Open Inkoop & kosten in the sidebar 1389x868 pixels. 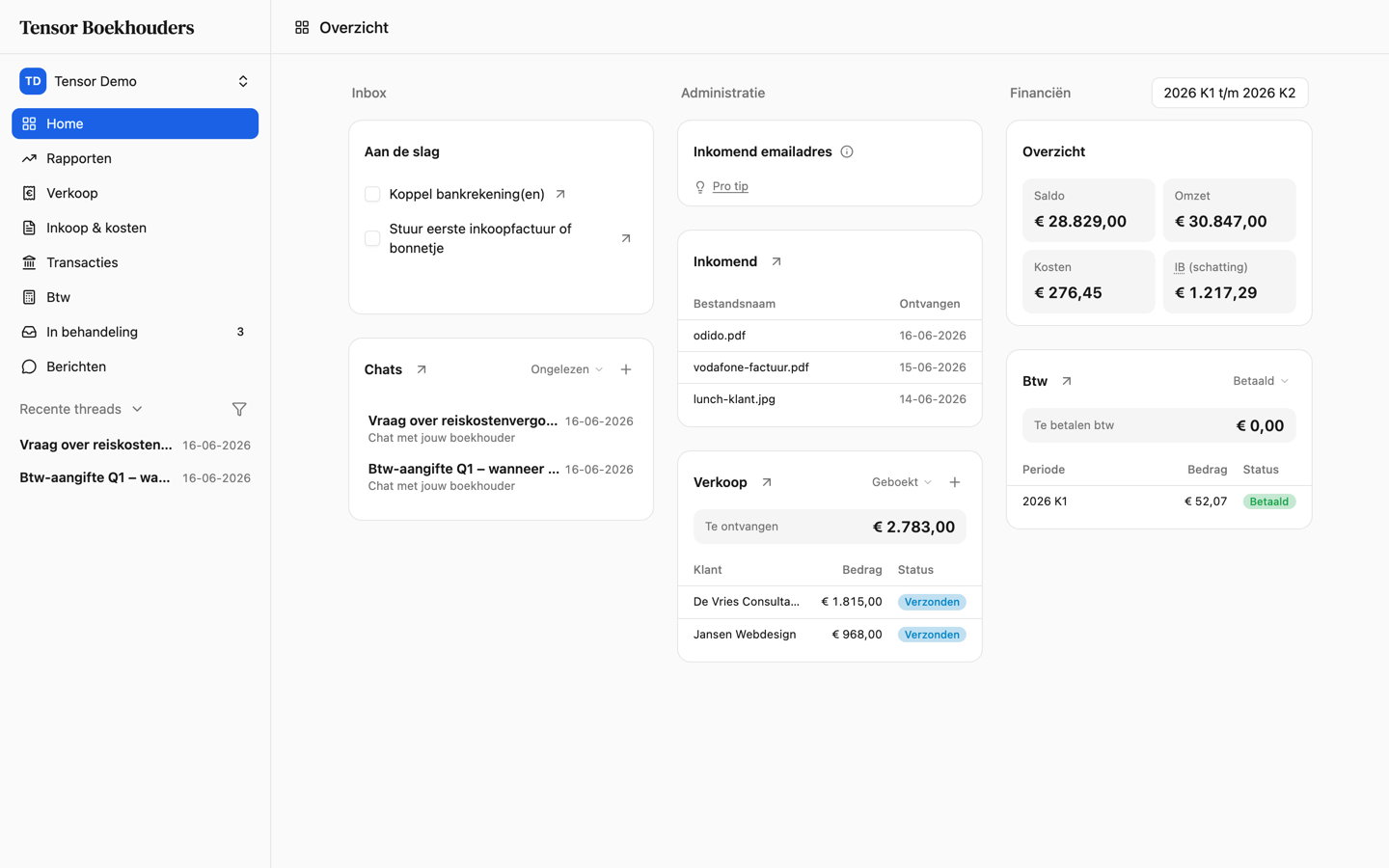coord(135,228)
